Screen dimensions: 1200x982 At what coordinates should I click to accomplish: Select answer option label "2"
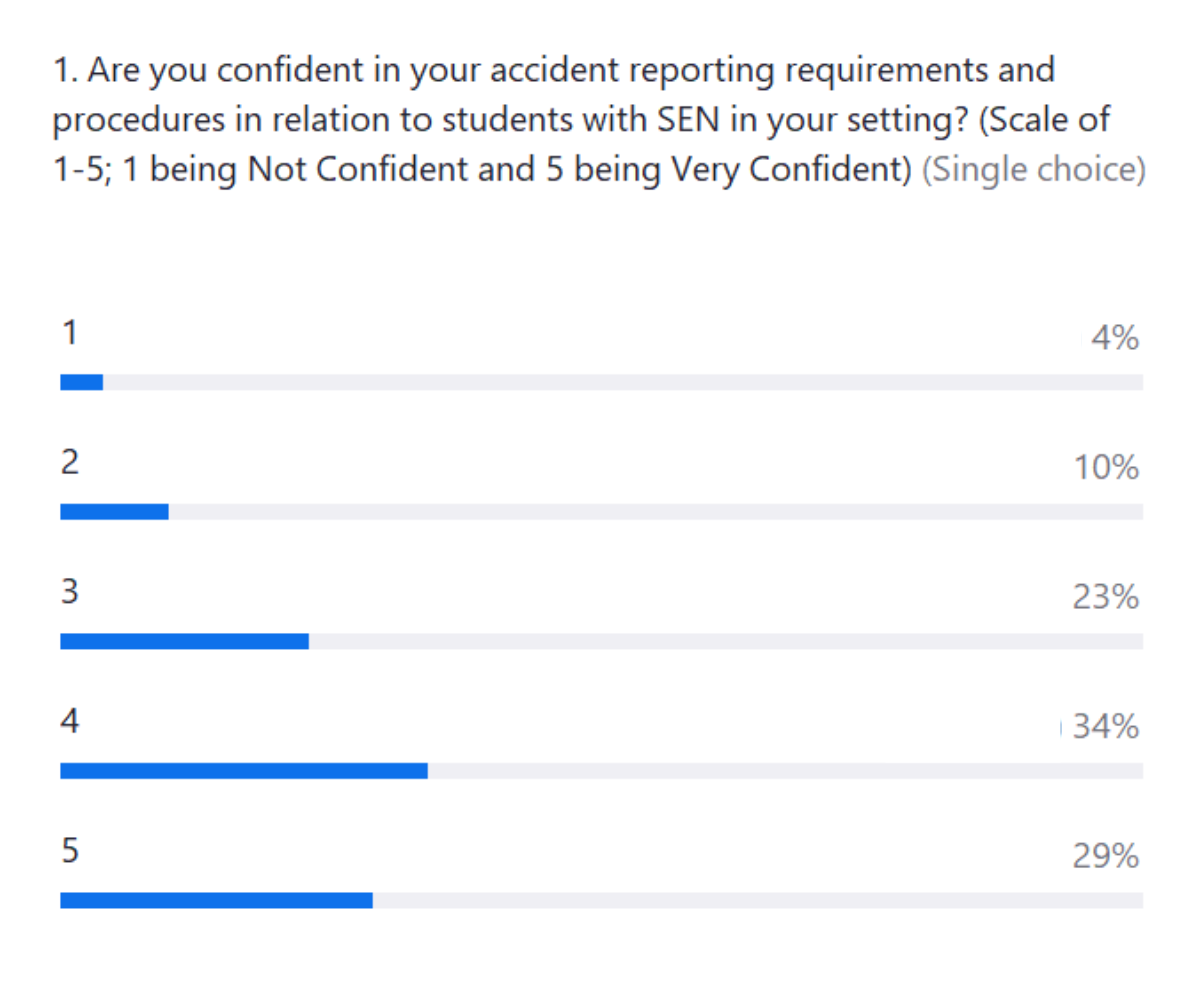pyautogui.click(x=69, y=463)
